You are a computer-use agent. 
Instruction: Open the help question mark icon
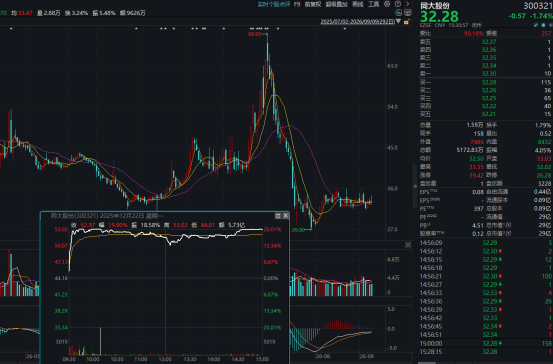(398, 4)
